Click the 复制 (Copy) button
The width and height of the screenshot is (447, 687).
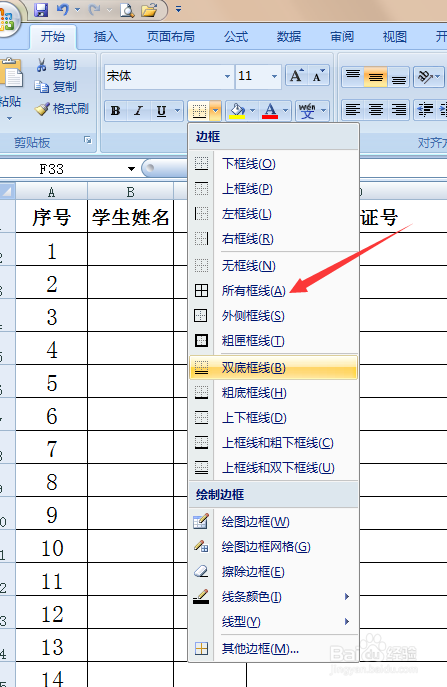click(56, 87)
